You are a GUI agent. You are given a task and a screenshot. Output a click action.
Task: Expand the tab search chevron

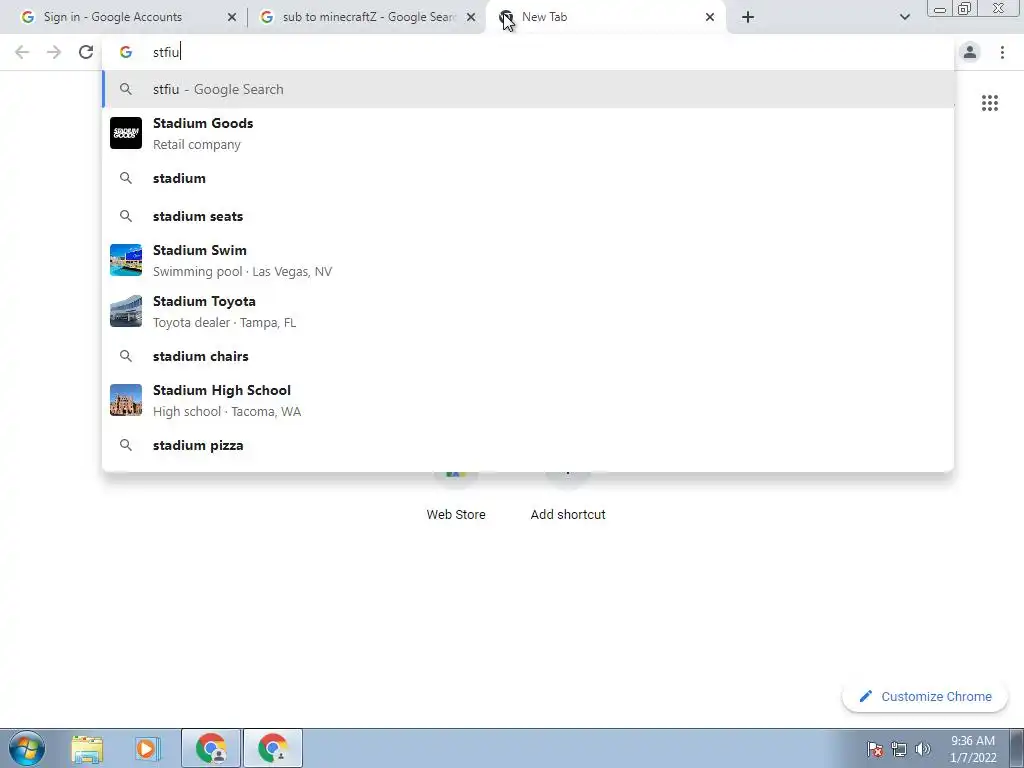904,17
